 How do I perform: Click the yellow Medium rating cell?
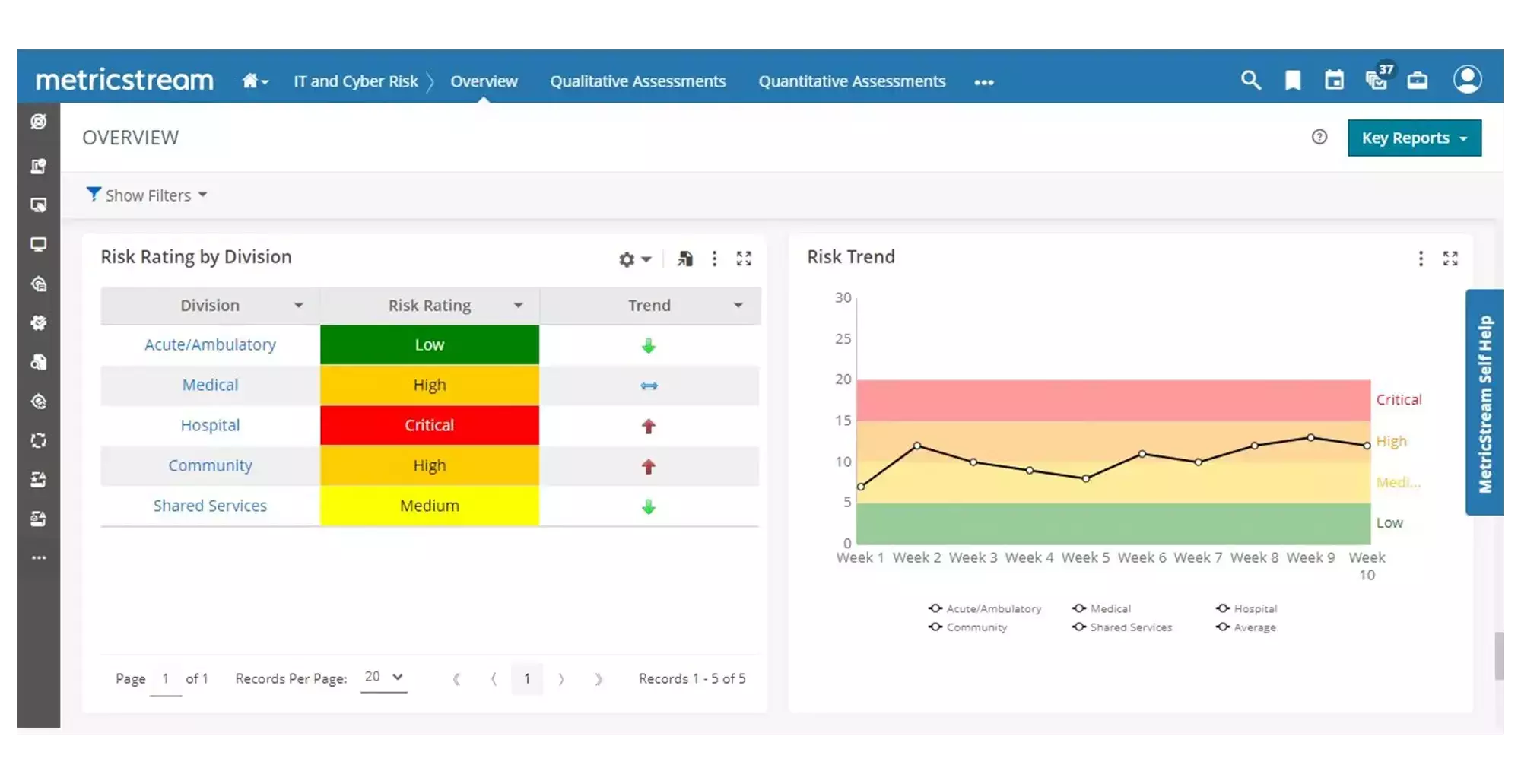click(x=430, y=506)
